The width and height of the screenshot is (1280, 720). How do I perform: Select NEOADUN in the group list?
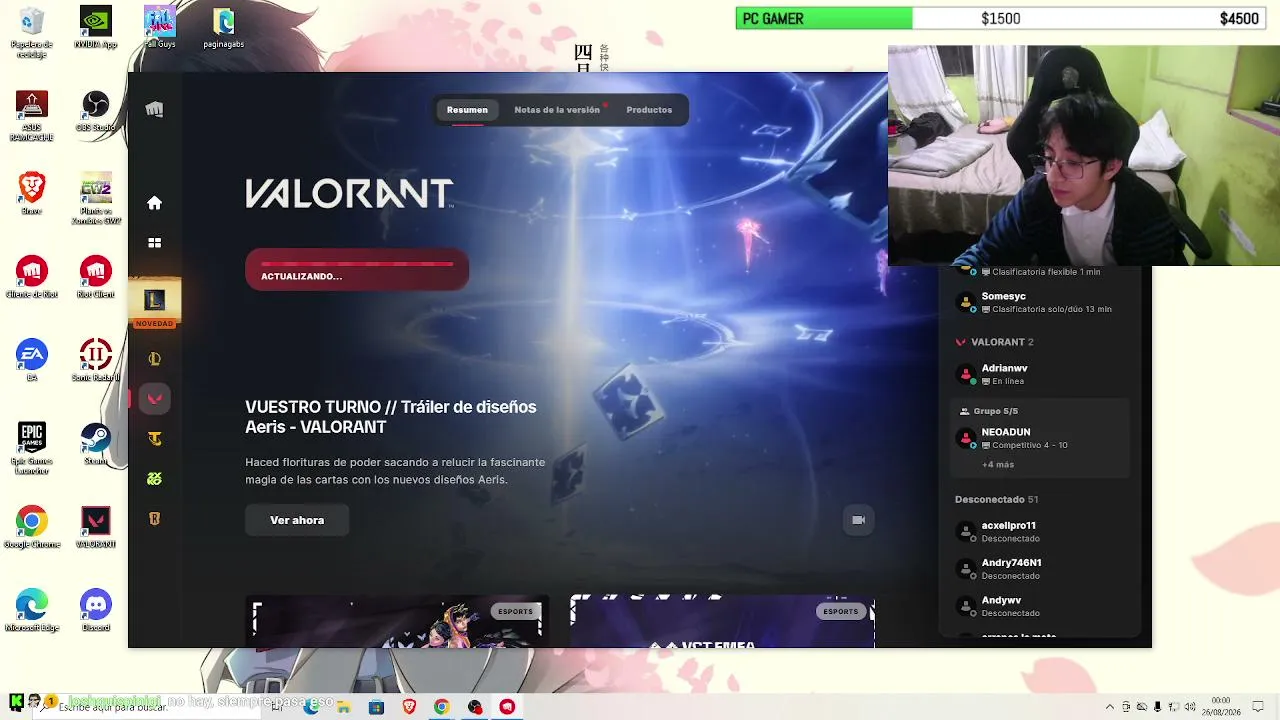(1040, 438)
